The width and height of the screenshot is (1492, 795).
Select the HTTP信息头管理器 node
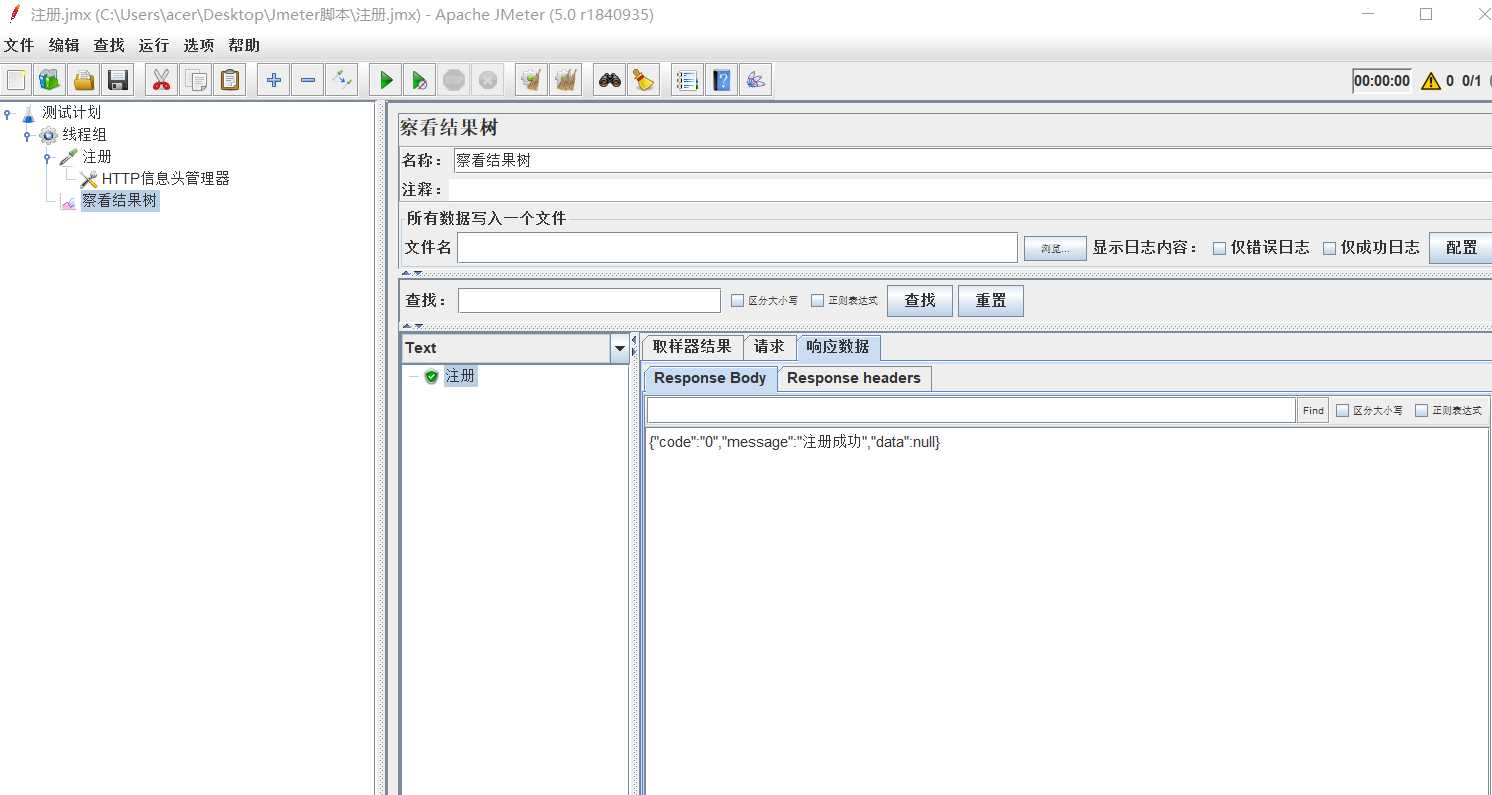(166, 178)
